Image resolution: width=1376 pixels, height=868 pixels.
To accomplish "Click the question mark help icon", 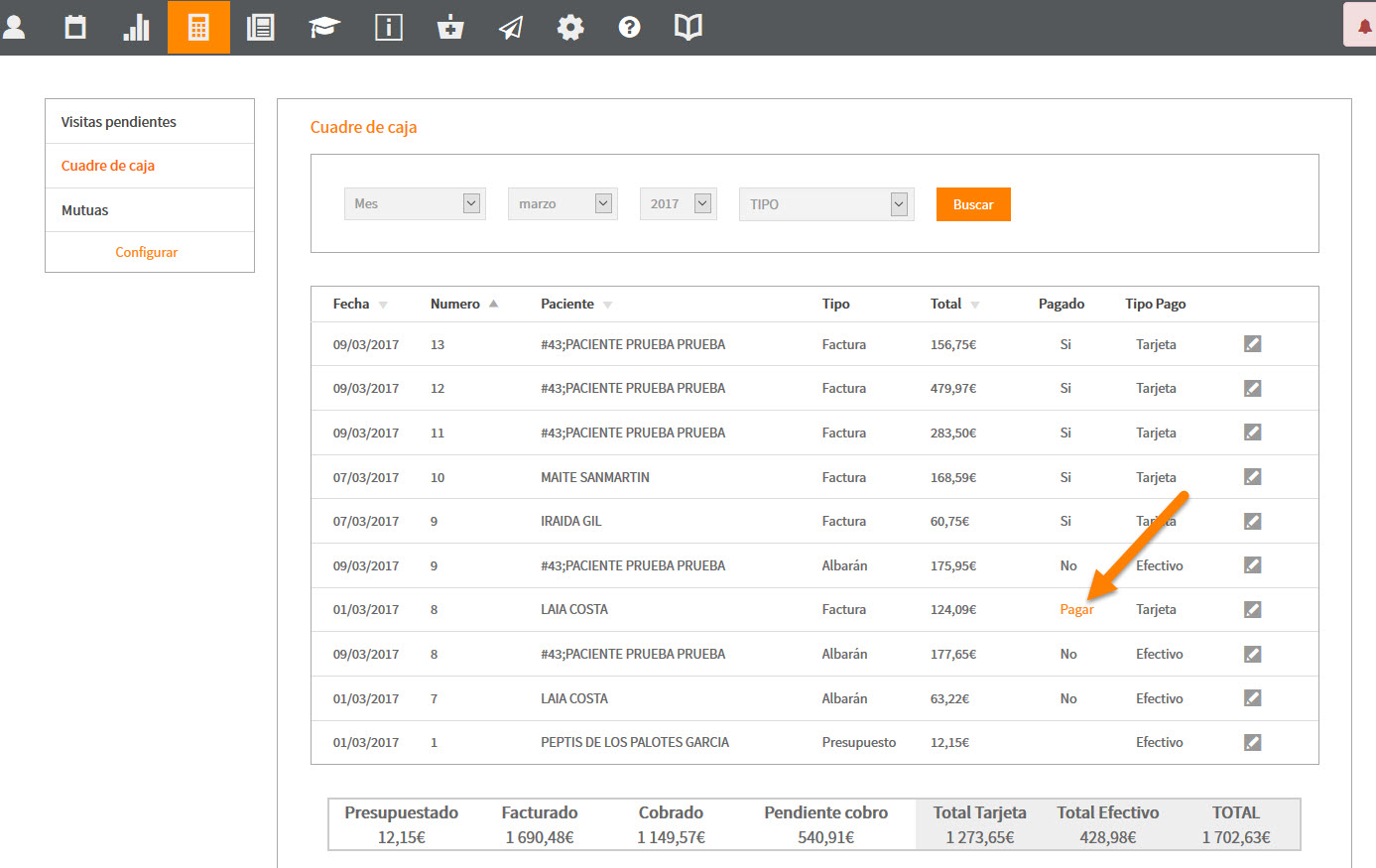I will pos(629,27).
